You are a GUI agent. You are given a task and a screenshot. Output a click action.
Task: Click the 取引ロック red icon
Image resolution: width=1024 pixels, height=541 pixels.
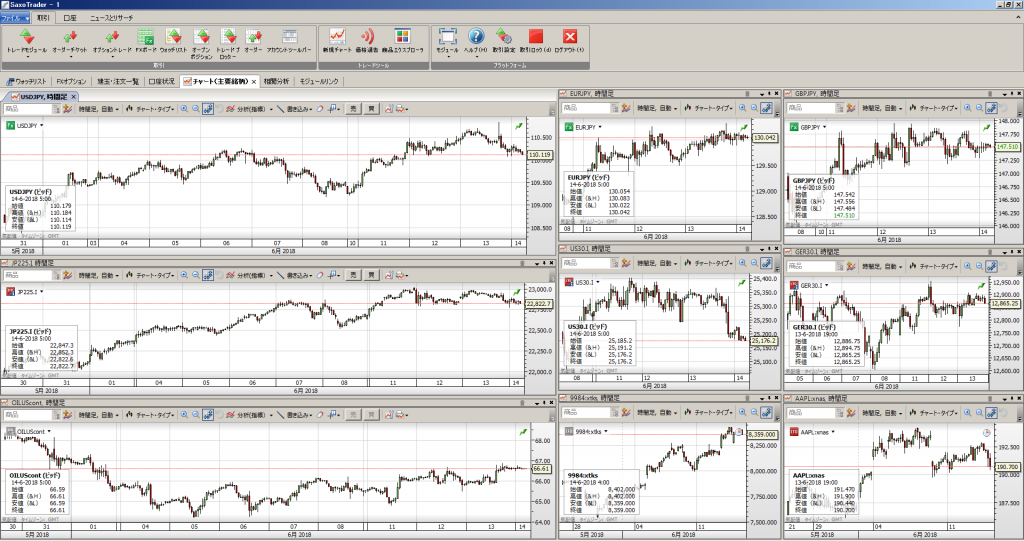(535, 40)
